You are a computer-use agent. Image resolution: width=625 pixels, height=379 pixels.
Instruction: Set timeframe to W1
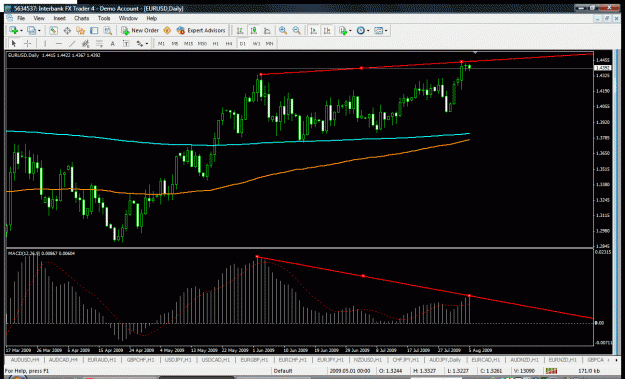tap(256, 43)
